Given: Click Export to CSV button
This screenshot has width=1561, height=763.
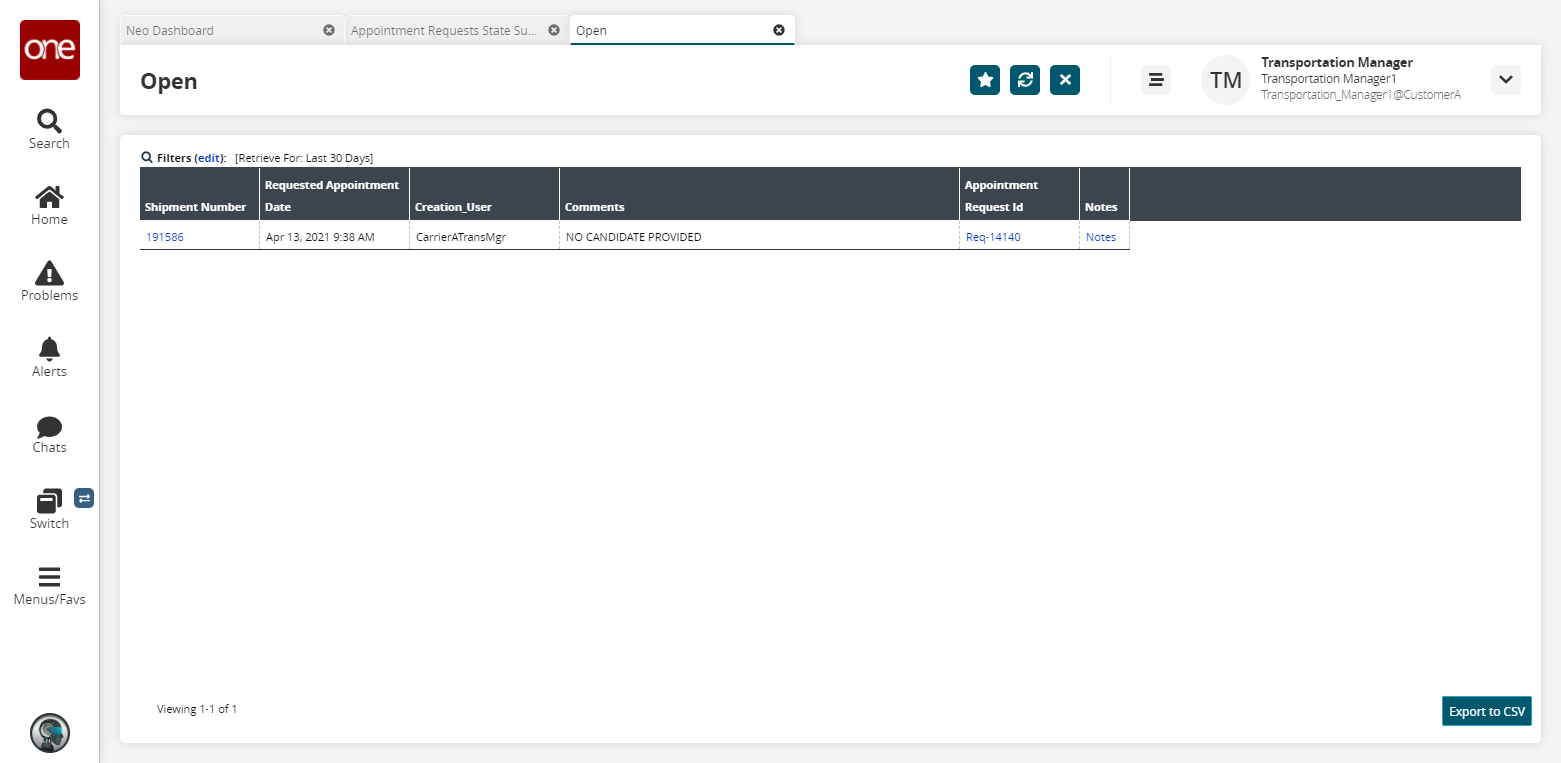Looking at the screenshot, I should [1487, 711].
